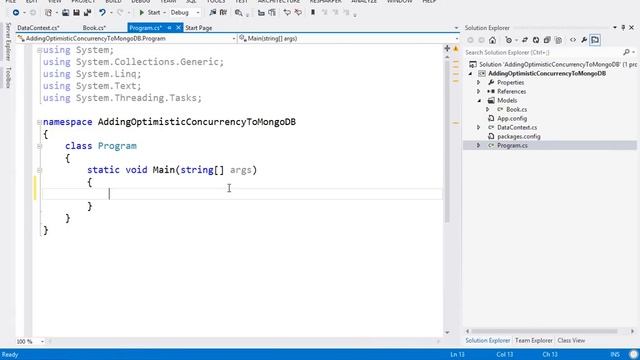Click Home in Solution Explorer toolbar

(x=493, y=40)
